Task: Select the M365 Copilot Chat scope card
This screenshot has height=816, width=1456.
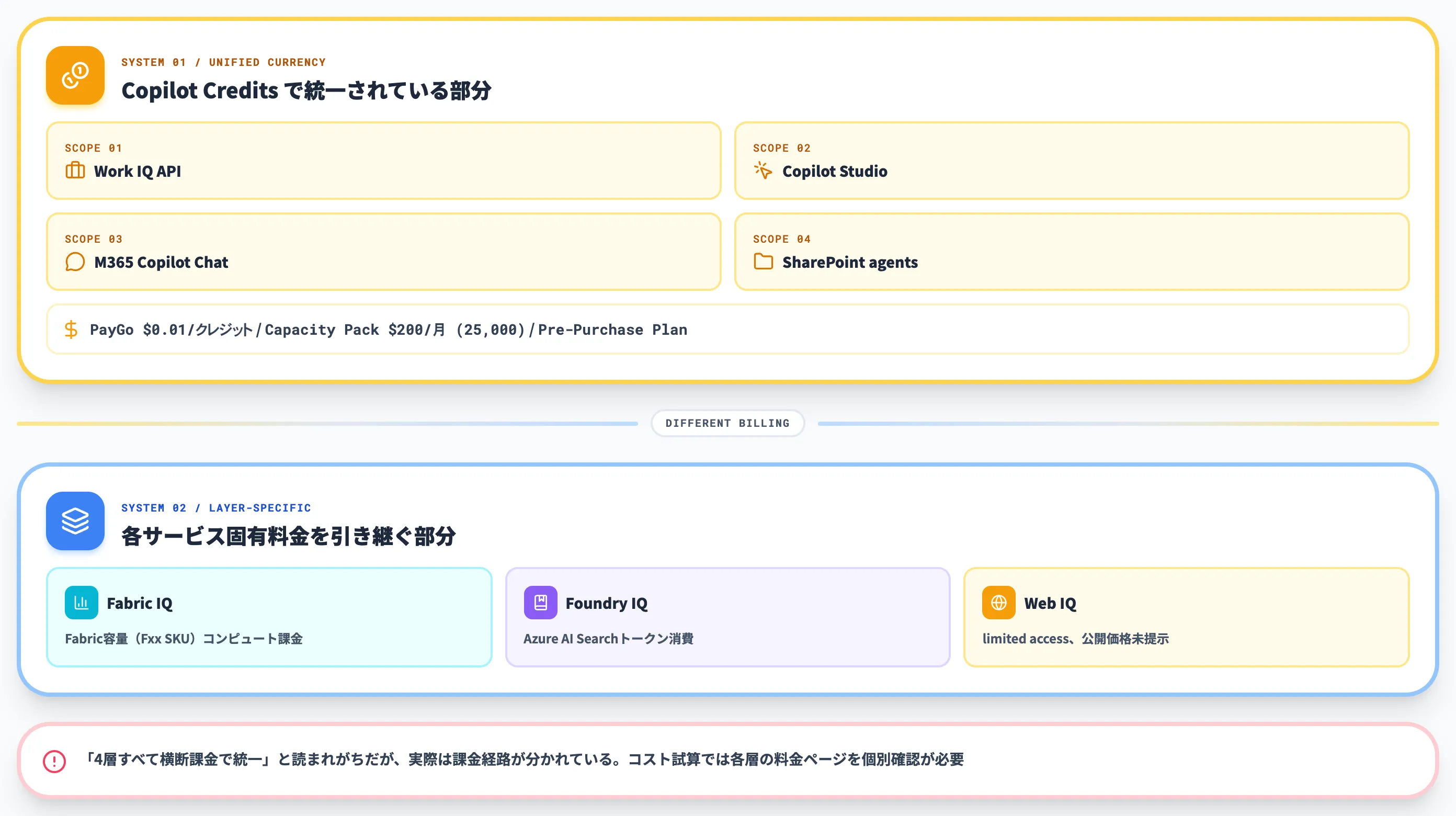Action: [x=384, y=252]
